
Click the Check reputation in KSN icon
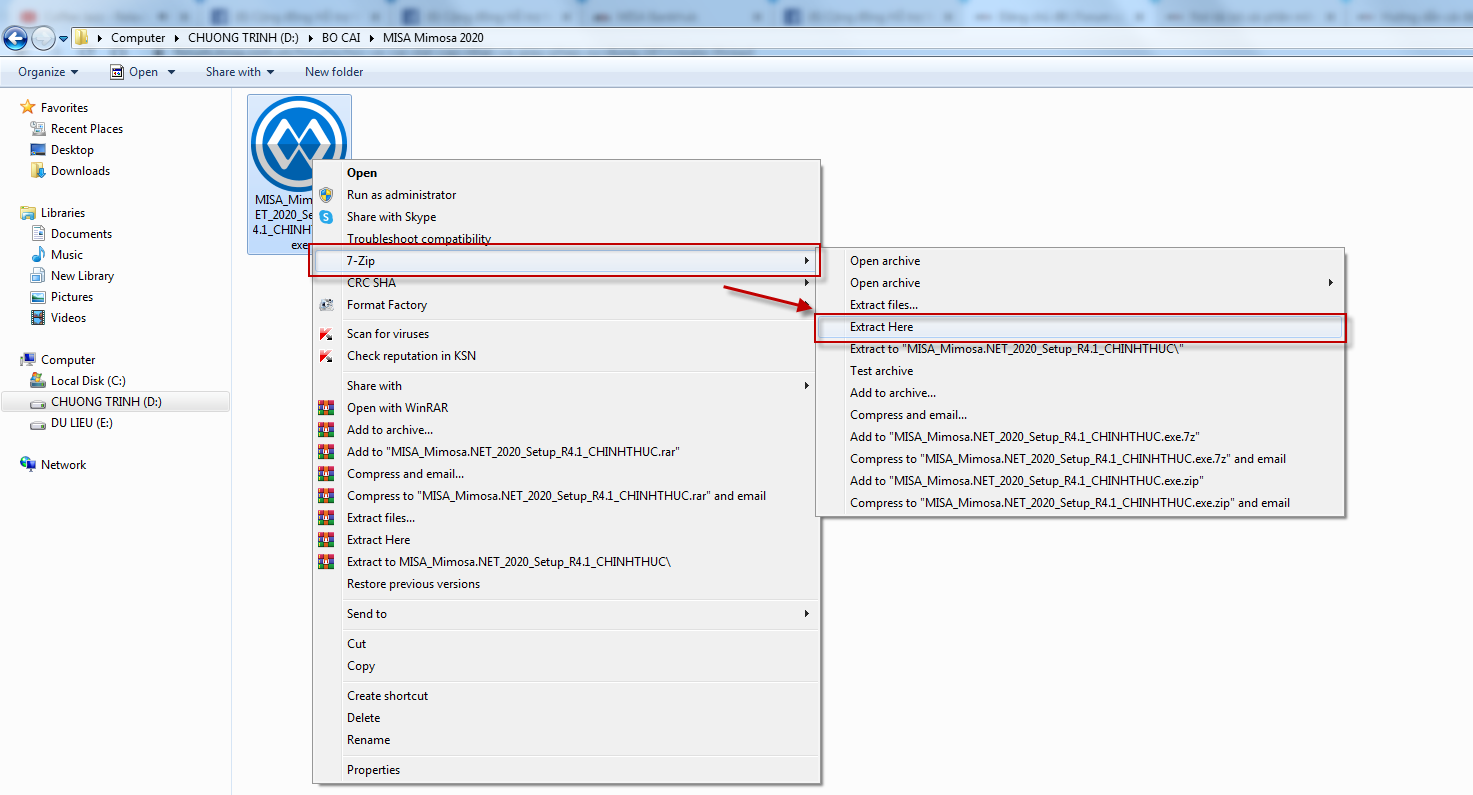pyautogui.click(x=326, y=356)
